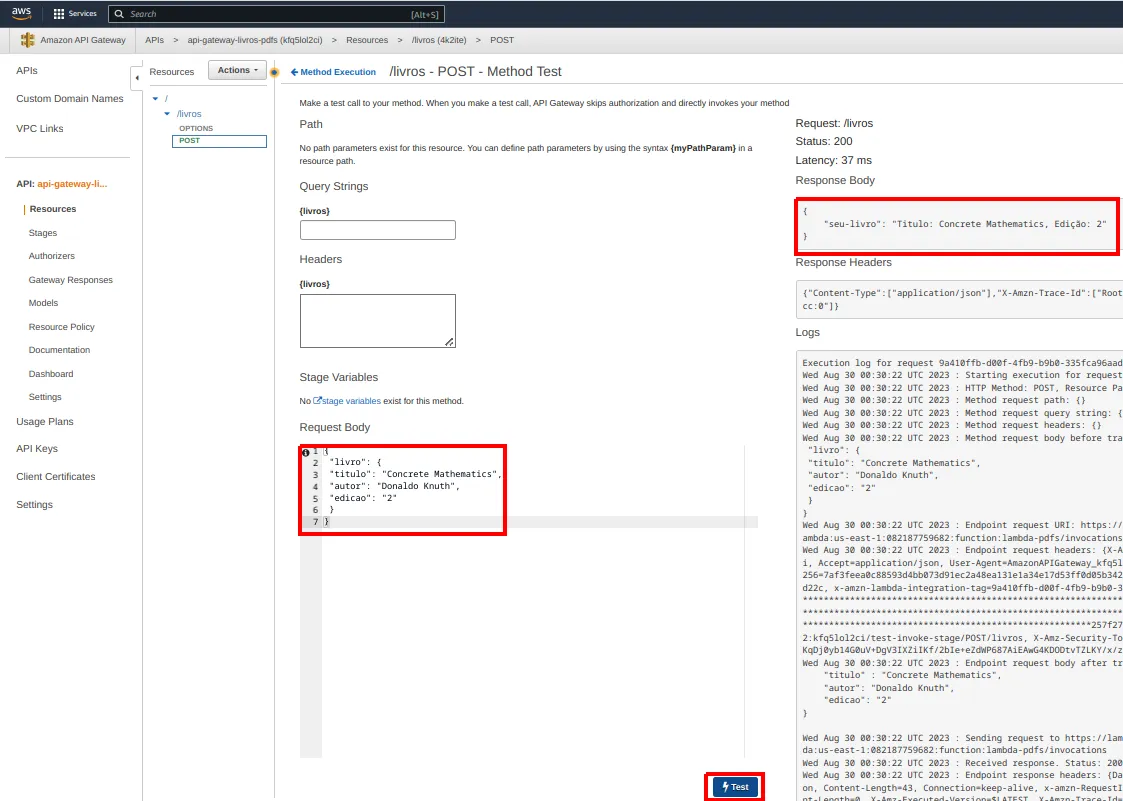Open bottom Settings in sidebar

[x=34, y=504]
